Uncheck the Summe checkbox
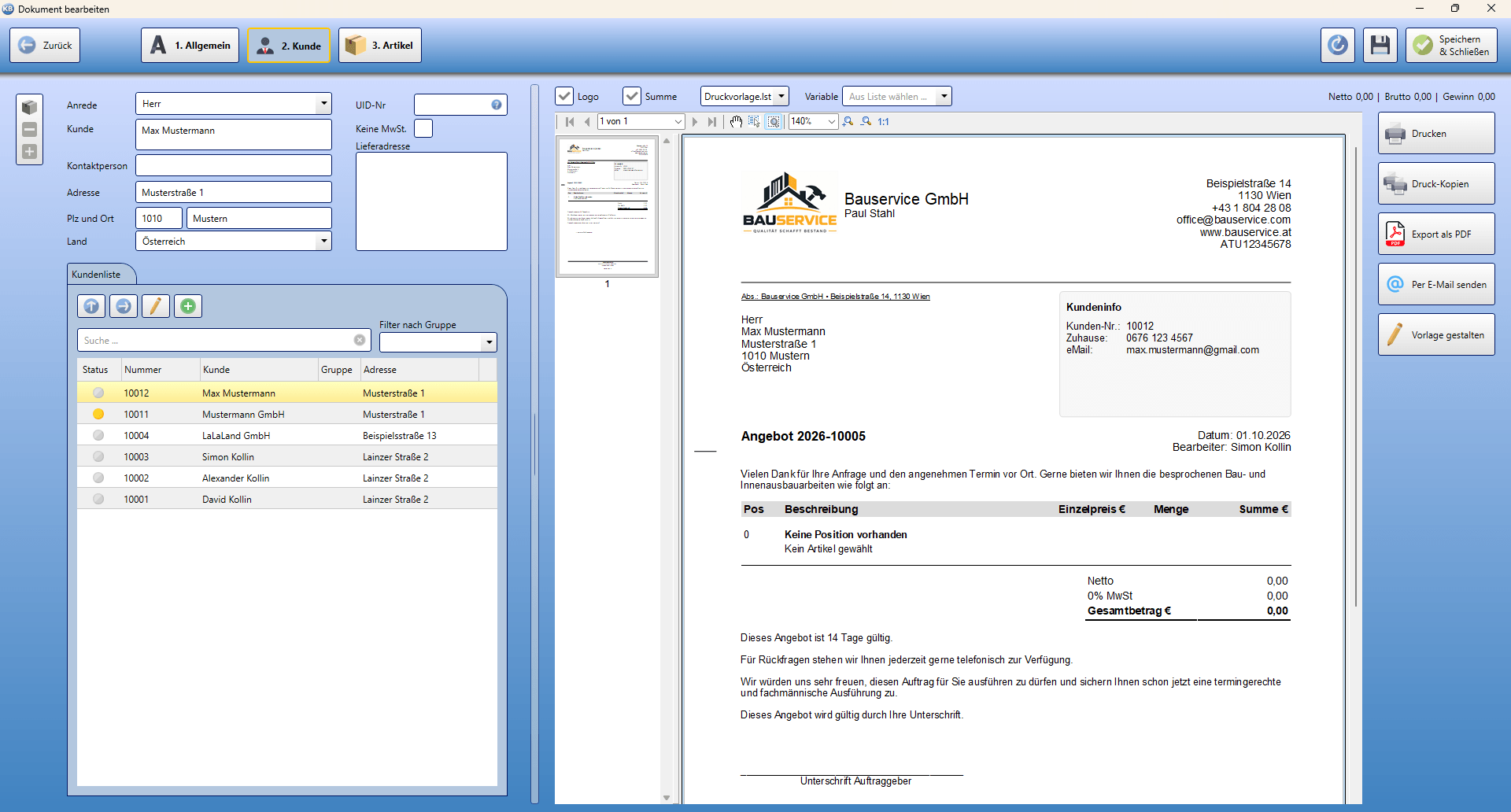The width and height of the screenshot is (1511, 812). point(632,96)
